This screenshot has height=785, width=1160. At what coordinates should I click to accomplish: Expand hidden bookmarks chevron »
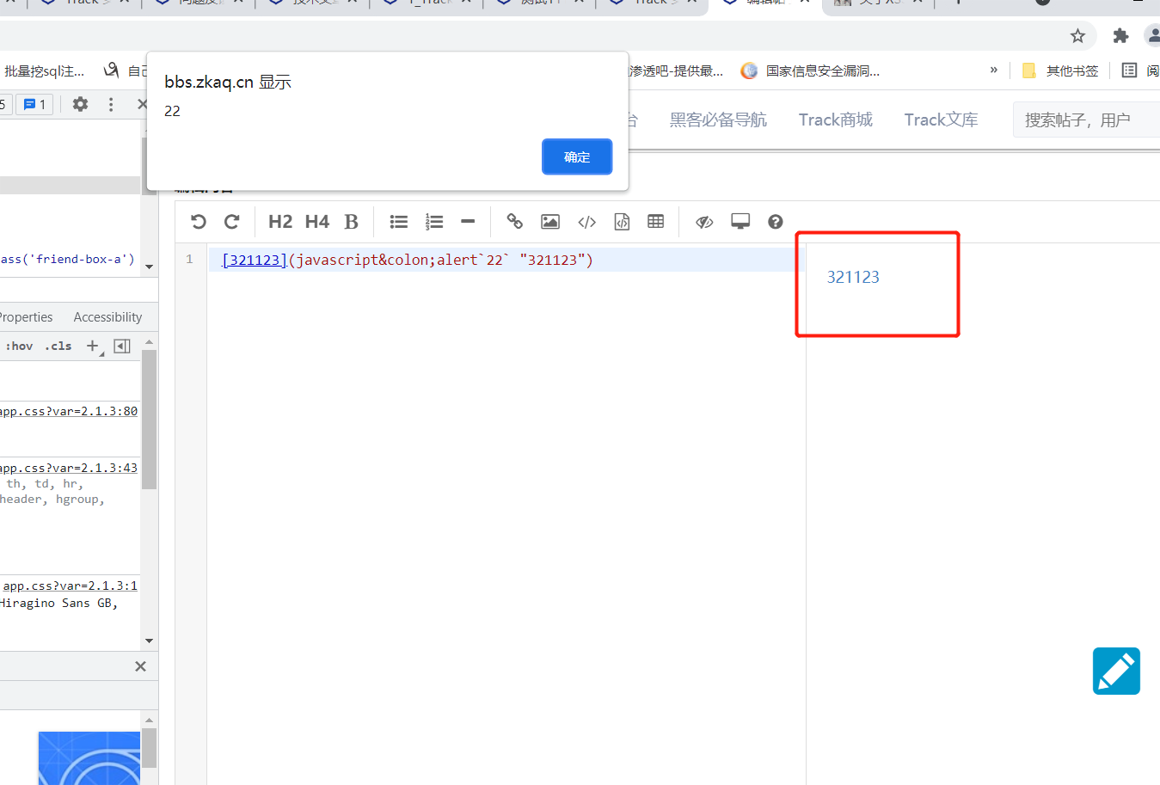click(994, 70)
